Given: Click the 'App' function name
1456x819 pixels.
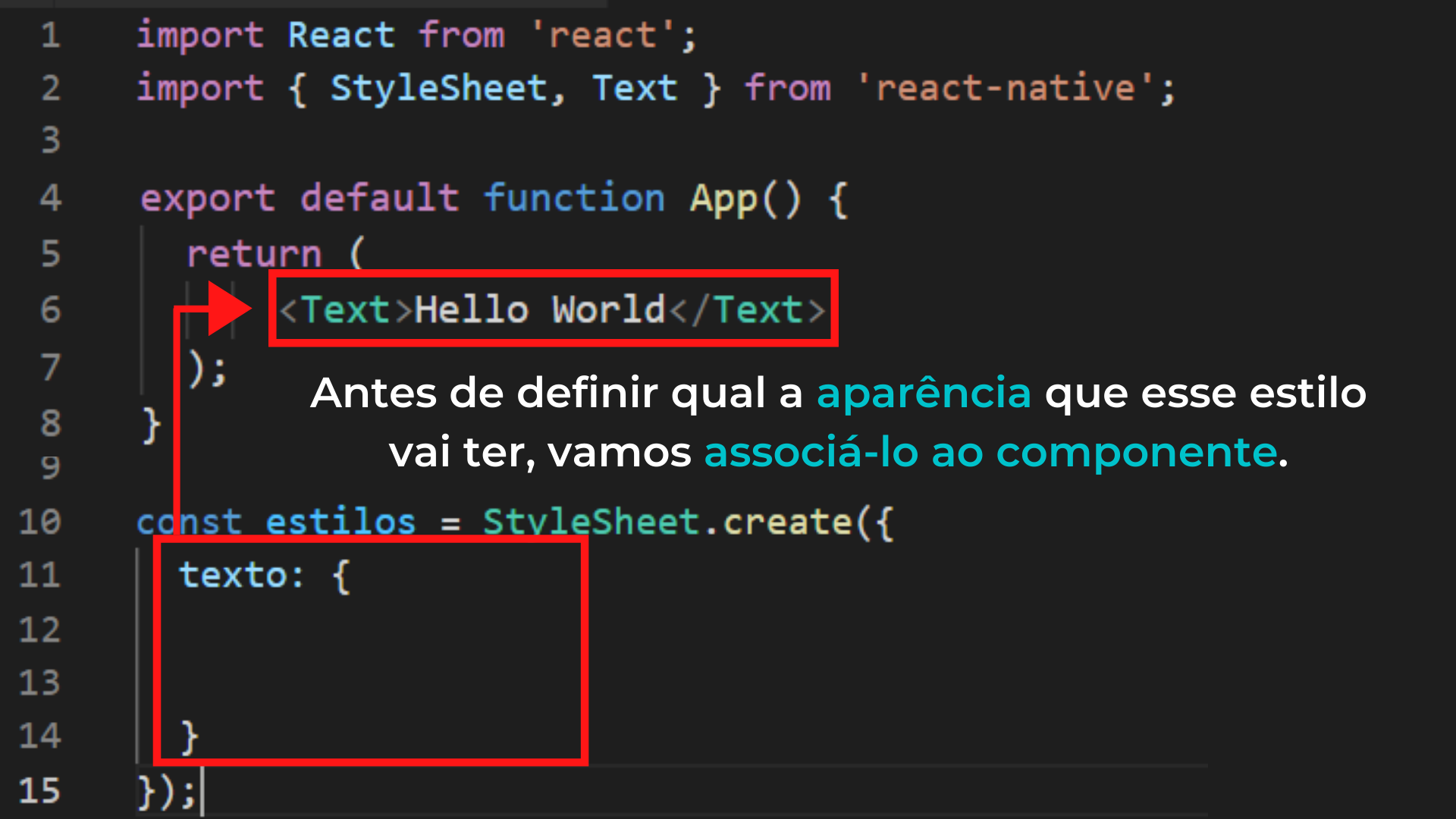Looking at the screenshot, I should point(723,199).
